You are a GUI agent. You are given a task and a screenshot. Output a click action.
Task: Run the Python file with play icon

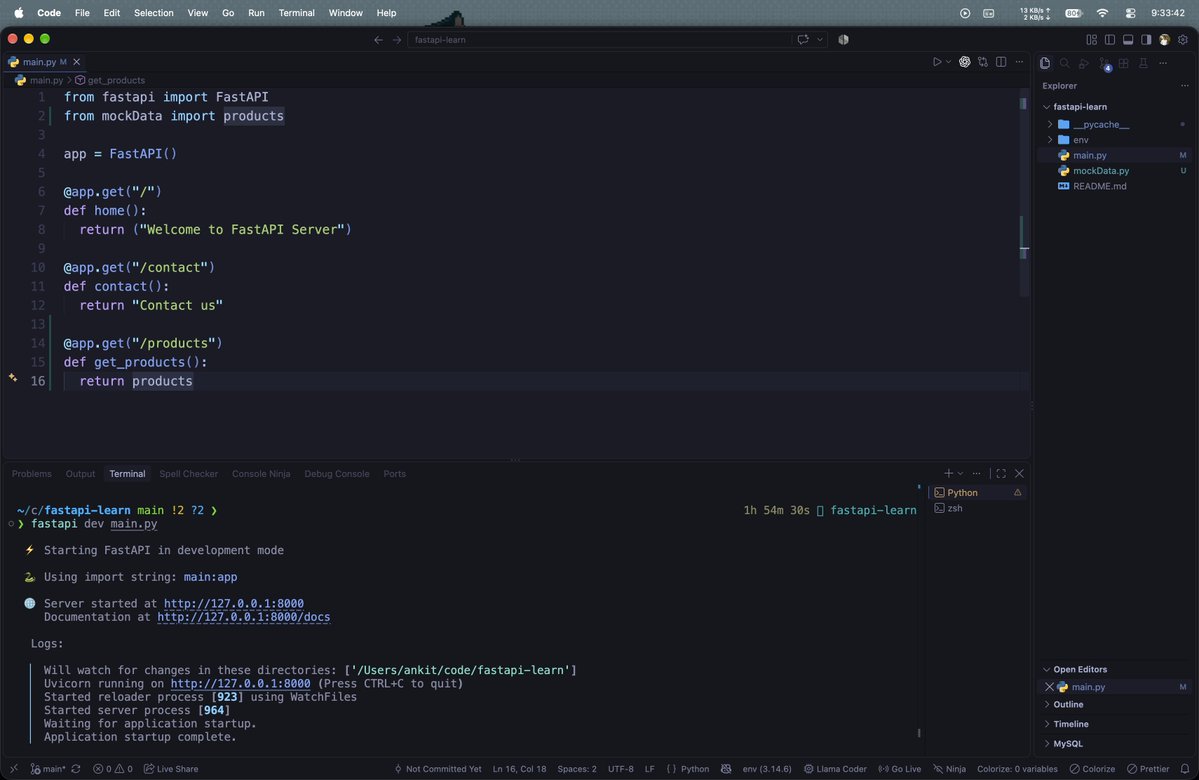[x=937, y=62]
